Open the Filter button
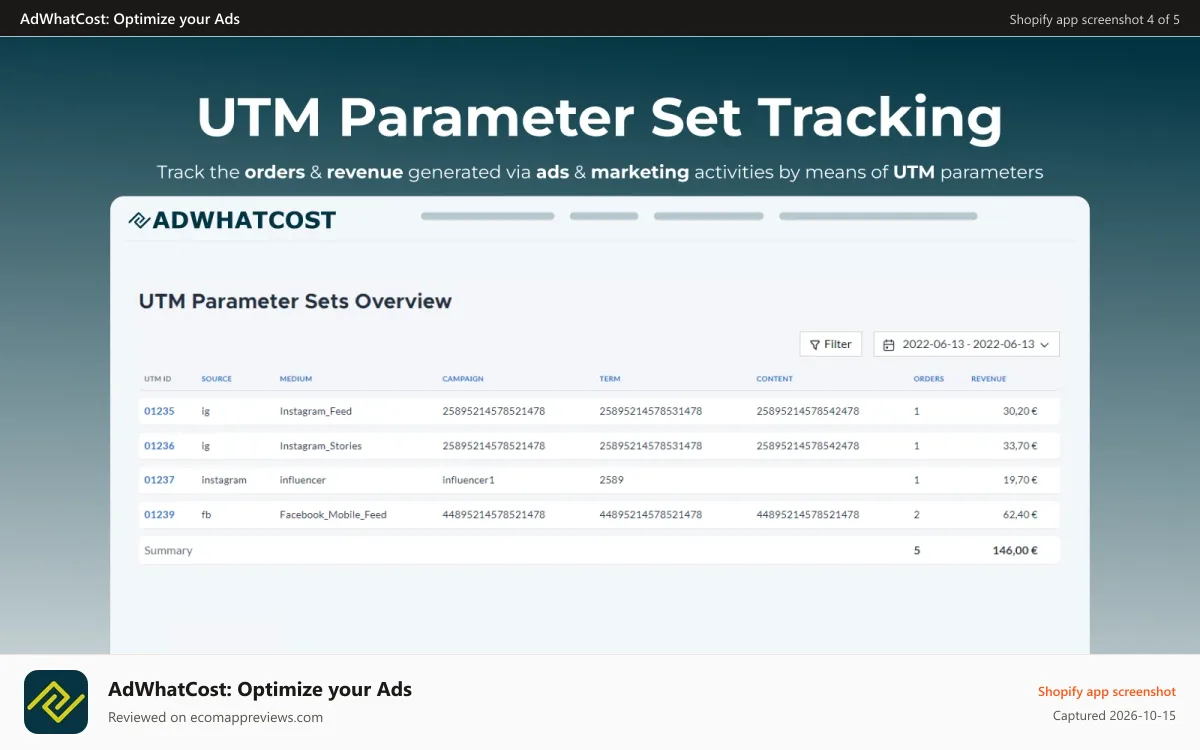The height and width of the screenshot is (750, 1200). (x=831, y=344)
